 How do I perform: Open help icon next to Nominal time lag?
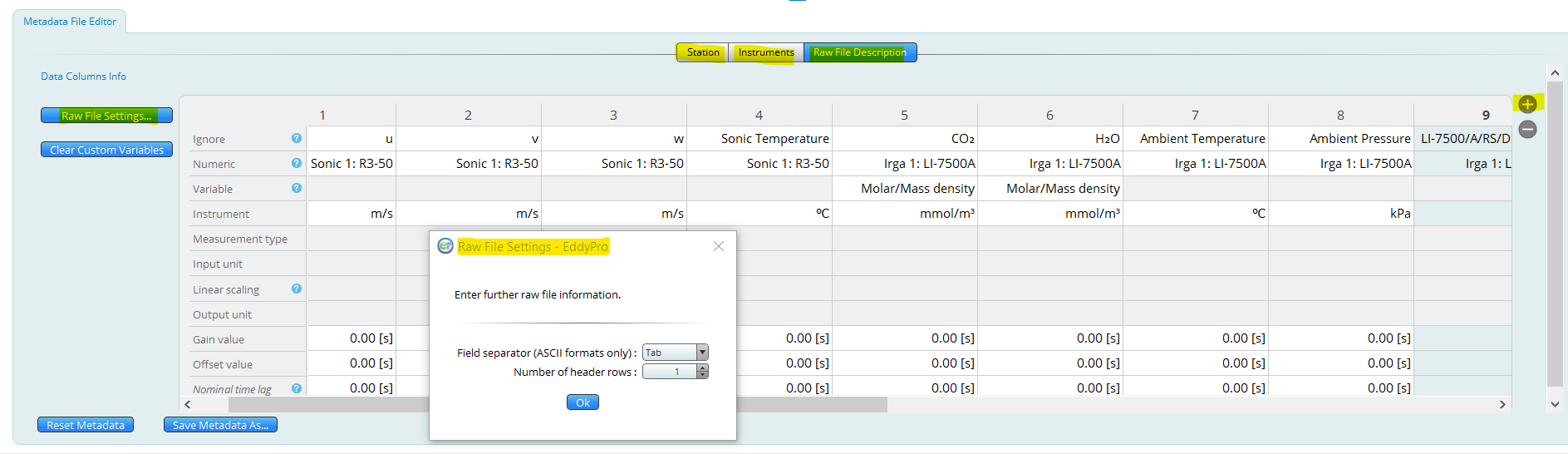coord(296,388)
